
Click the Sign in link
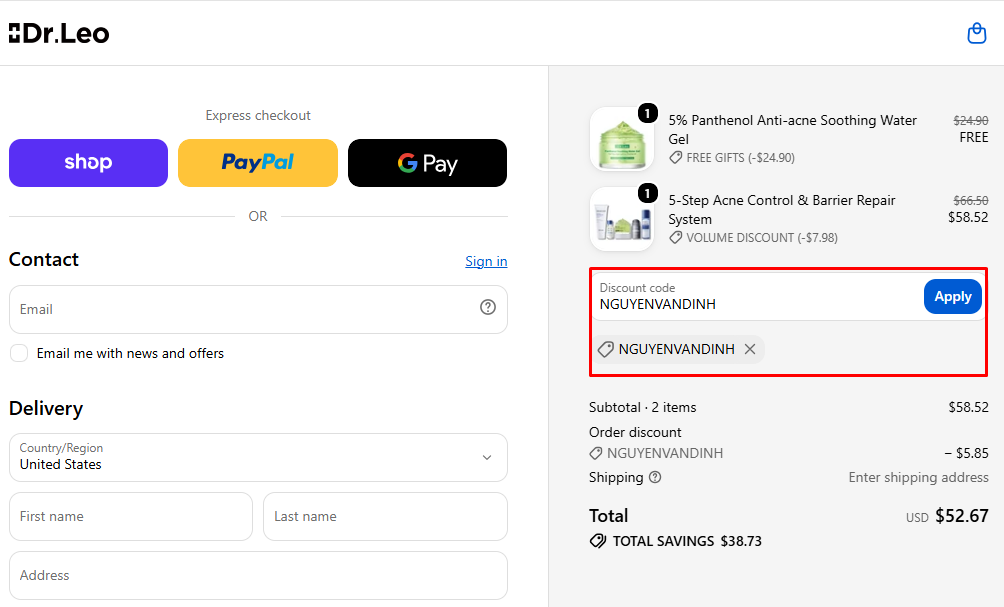click(486, 261)
